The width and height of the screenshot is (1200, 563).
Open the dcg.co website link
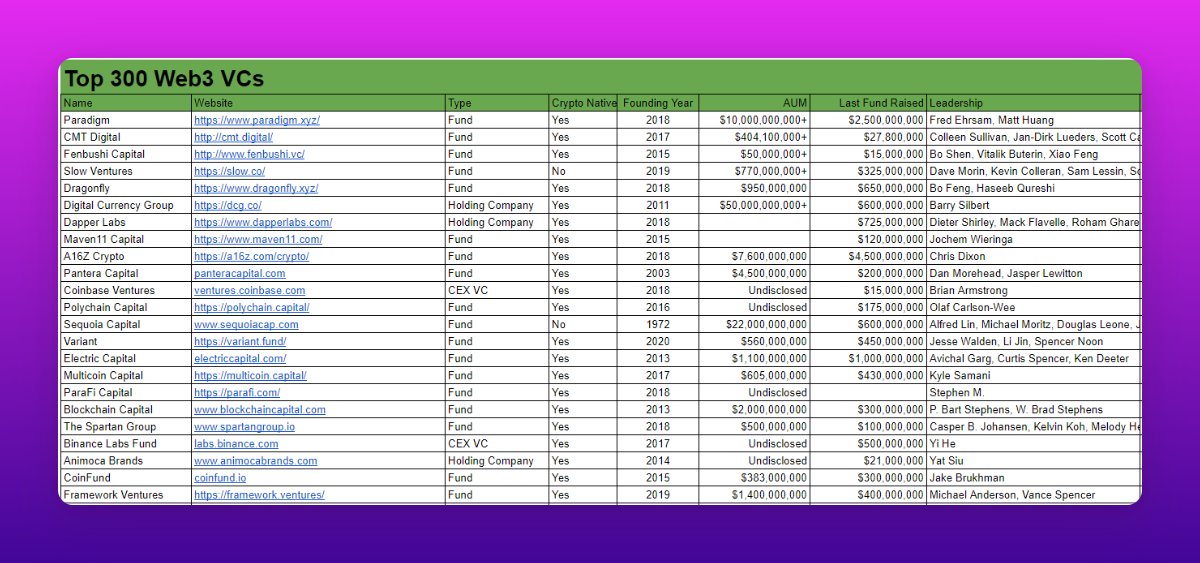tap(228, 205)
